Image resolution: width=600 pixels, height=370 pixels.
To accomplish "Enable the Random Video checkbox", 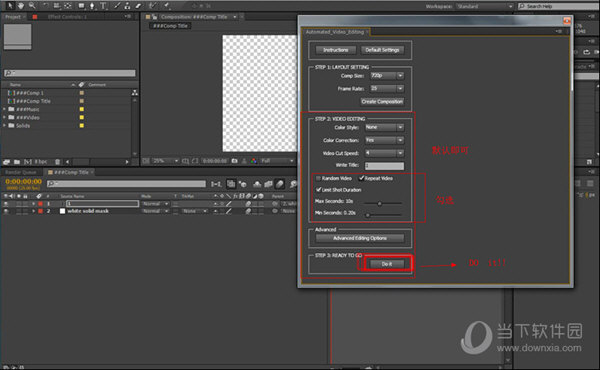I will pyautogui.click(x=318, y=178).
